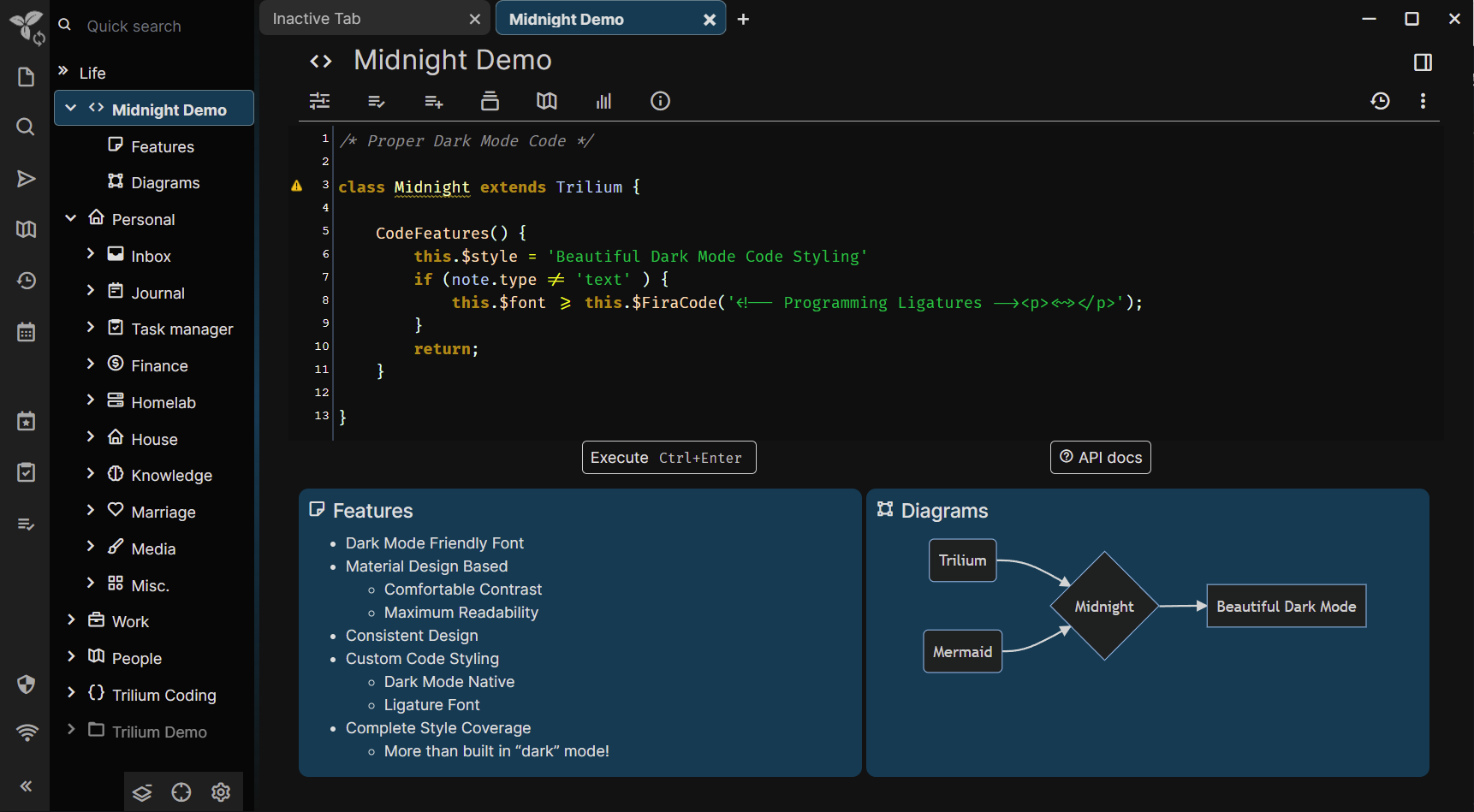
Task: Open the API docs button
Action: [1100, 458]
